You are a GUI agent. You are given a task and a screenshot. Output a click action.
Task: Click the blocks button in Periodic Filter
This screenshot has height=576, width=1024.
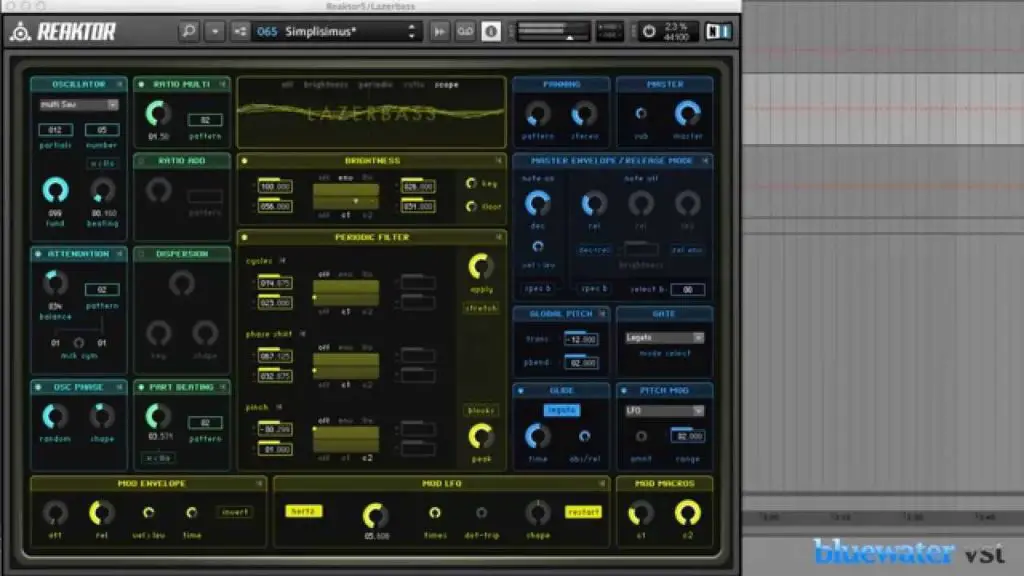481,410
